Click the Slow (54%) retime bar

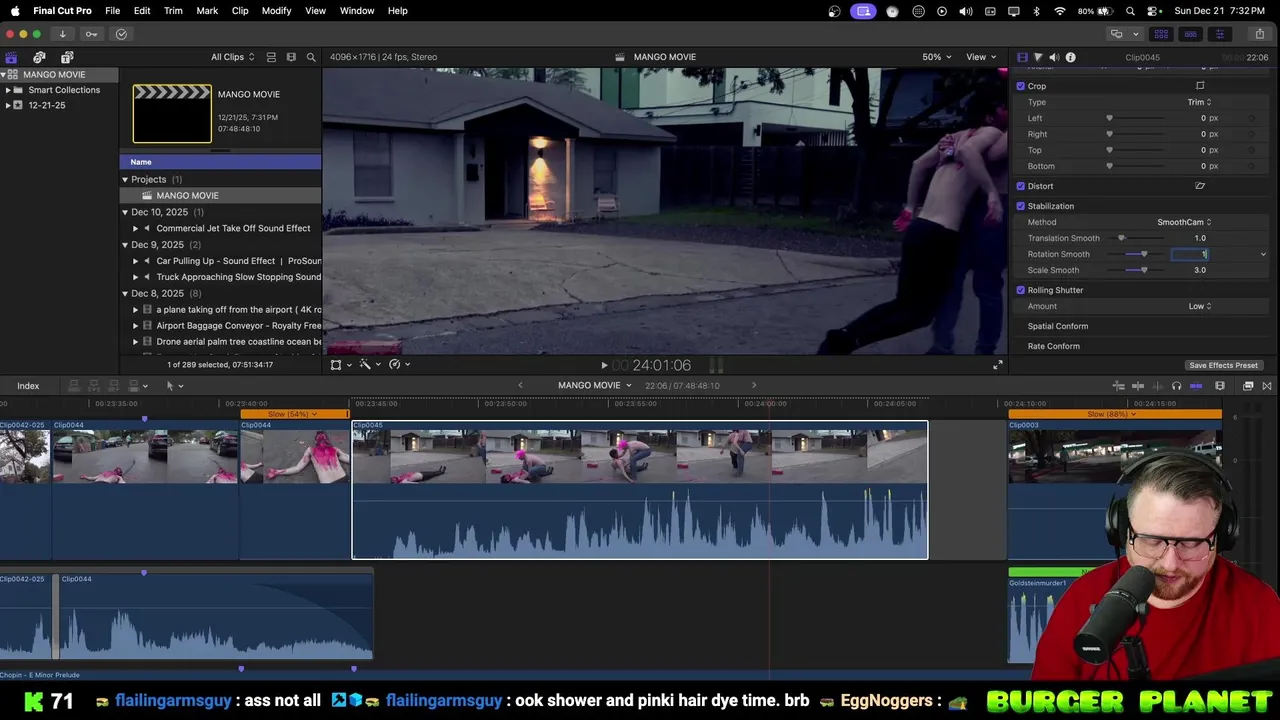[294, 414]
